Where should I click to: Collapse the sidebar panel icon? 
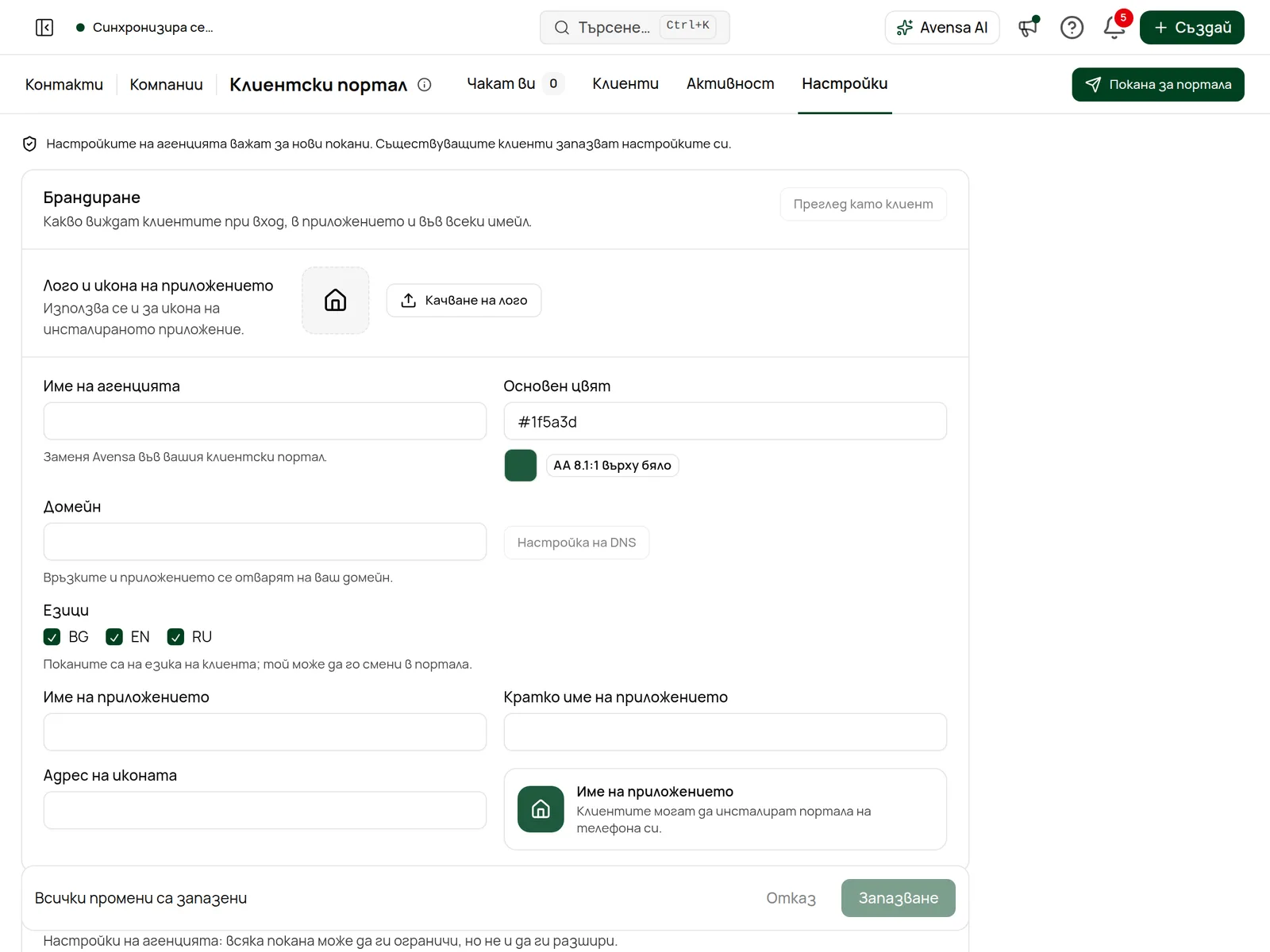point(44,28)
